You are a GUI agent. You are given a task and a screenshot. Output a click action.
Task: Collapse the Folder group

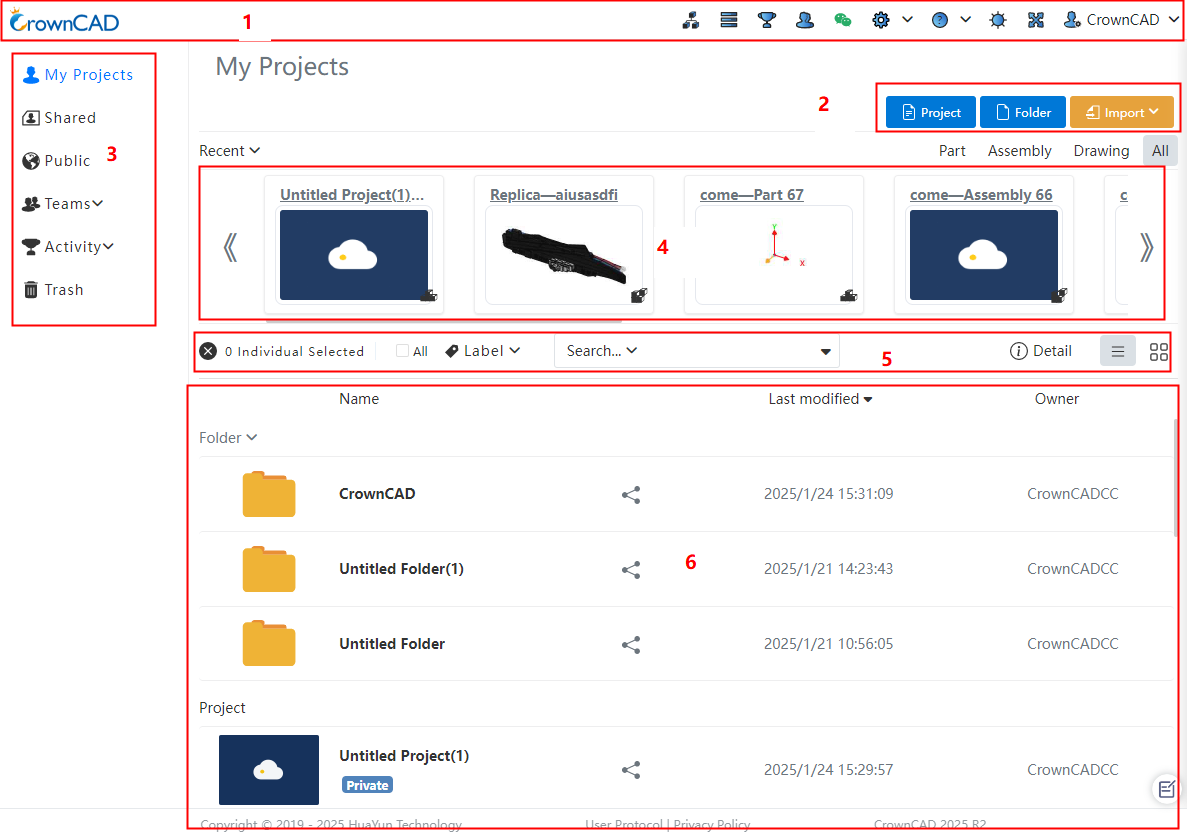coord(228,438)
